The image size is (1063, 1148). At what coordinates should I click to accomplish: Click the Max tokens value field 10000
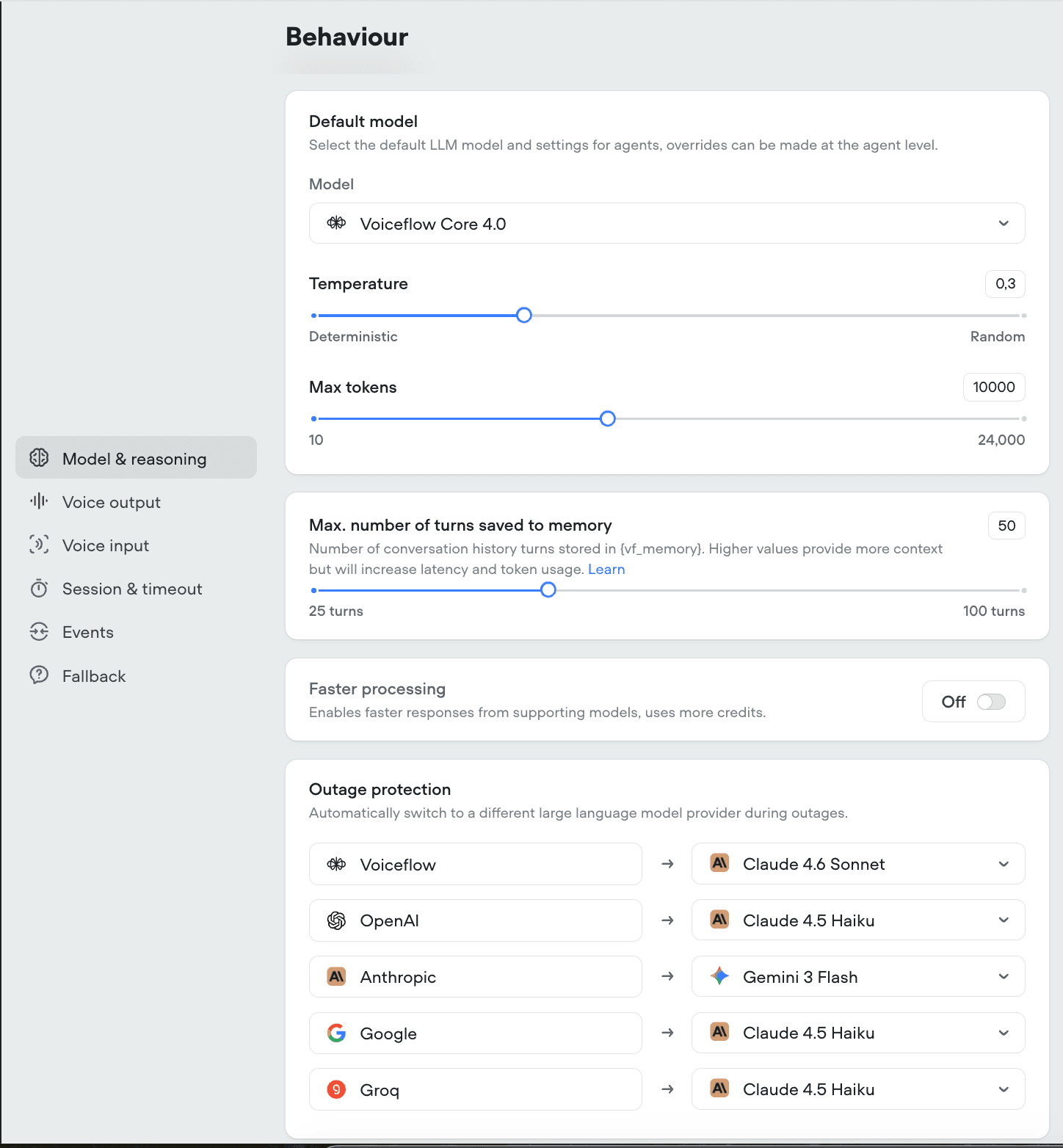pyautogui.click(x=994, y=388)
